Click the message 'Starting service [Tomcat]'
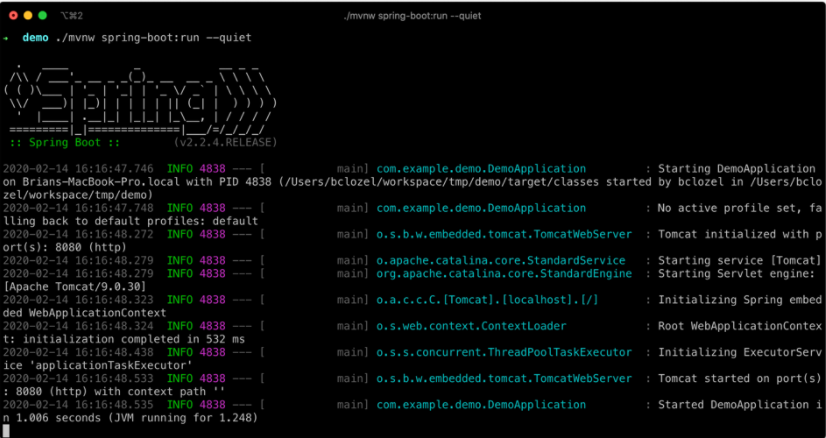 coord(740,260)
